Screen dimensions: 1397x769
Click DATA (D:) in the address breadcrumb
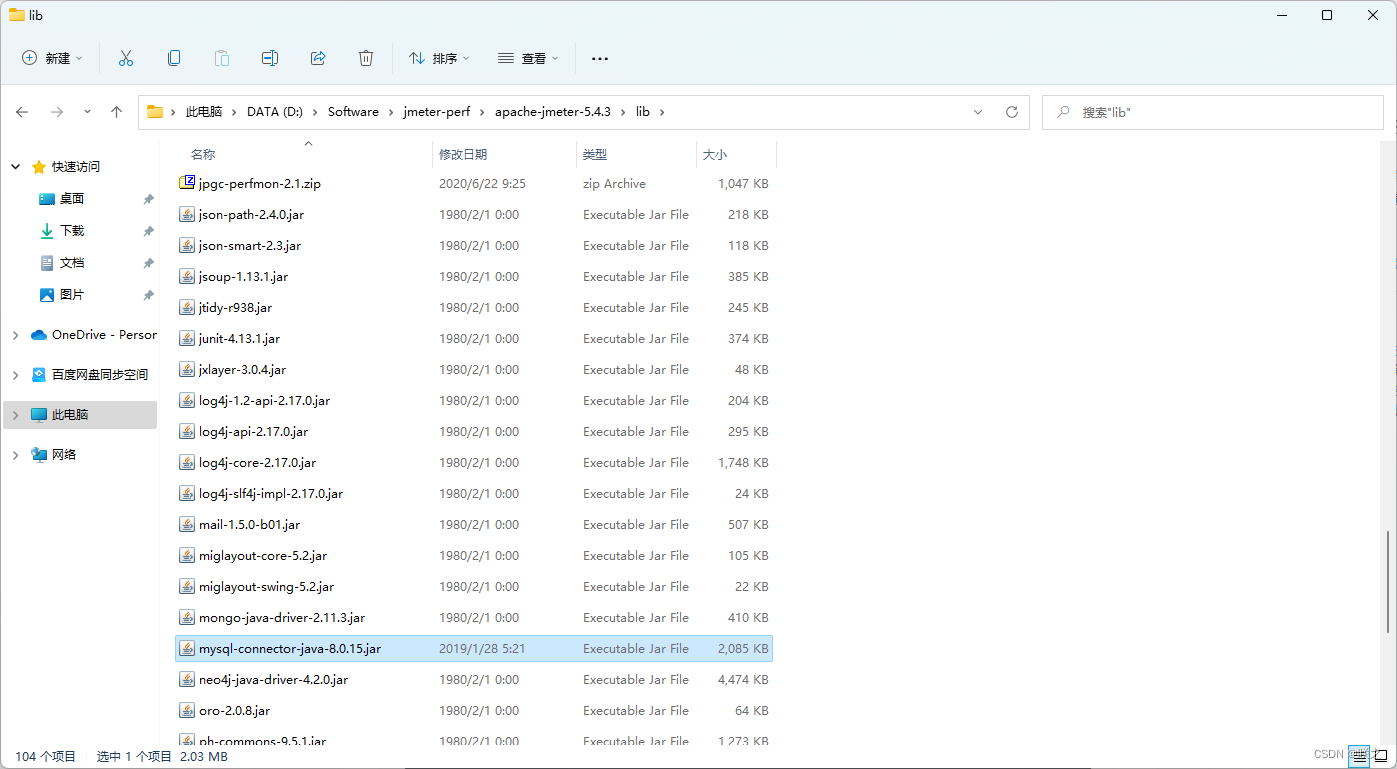tap(275, 112)
